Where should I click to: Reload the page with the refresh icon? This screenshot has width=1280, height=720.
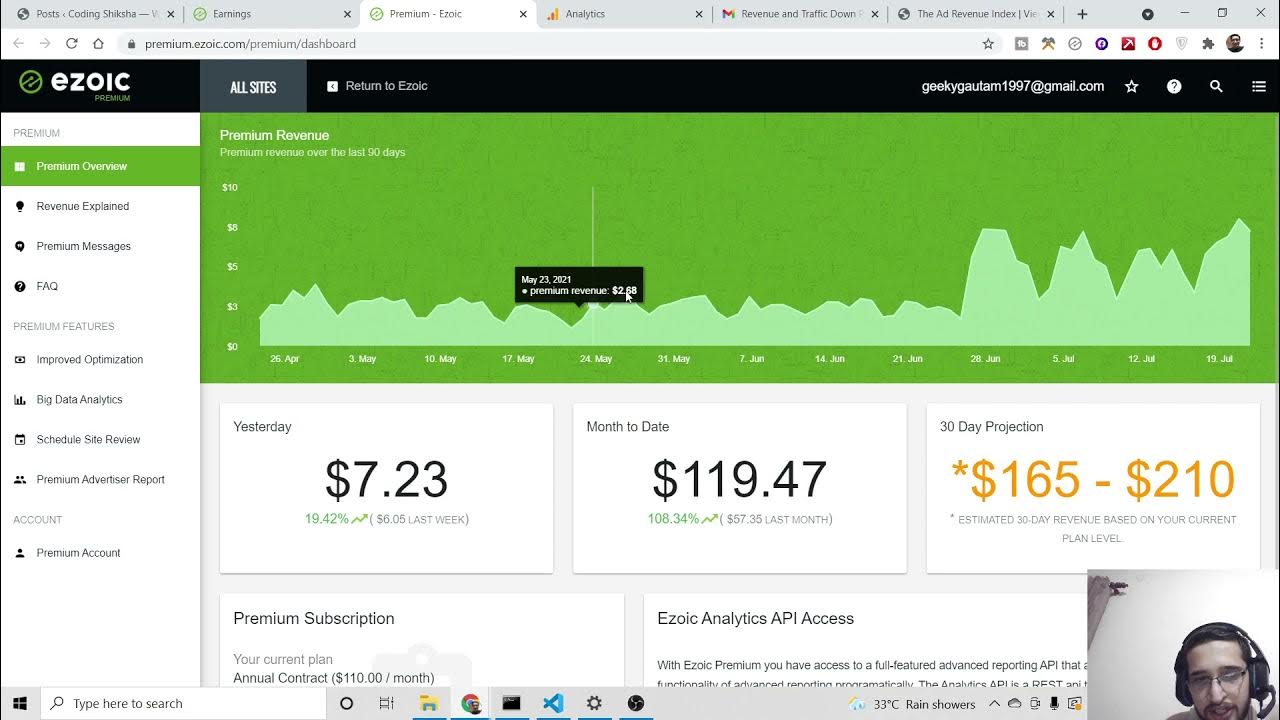click(x=72, y=44)
